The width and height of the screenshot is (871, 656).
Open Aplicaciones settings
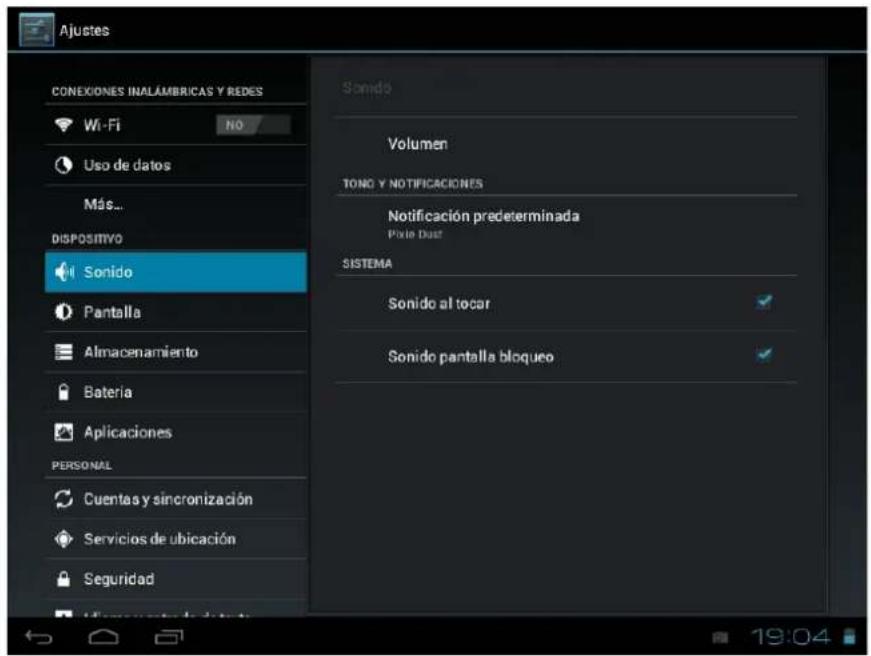[x=176, y=432]
